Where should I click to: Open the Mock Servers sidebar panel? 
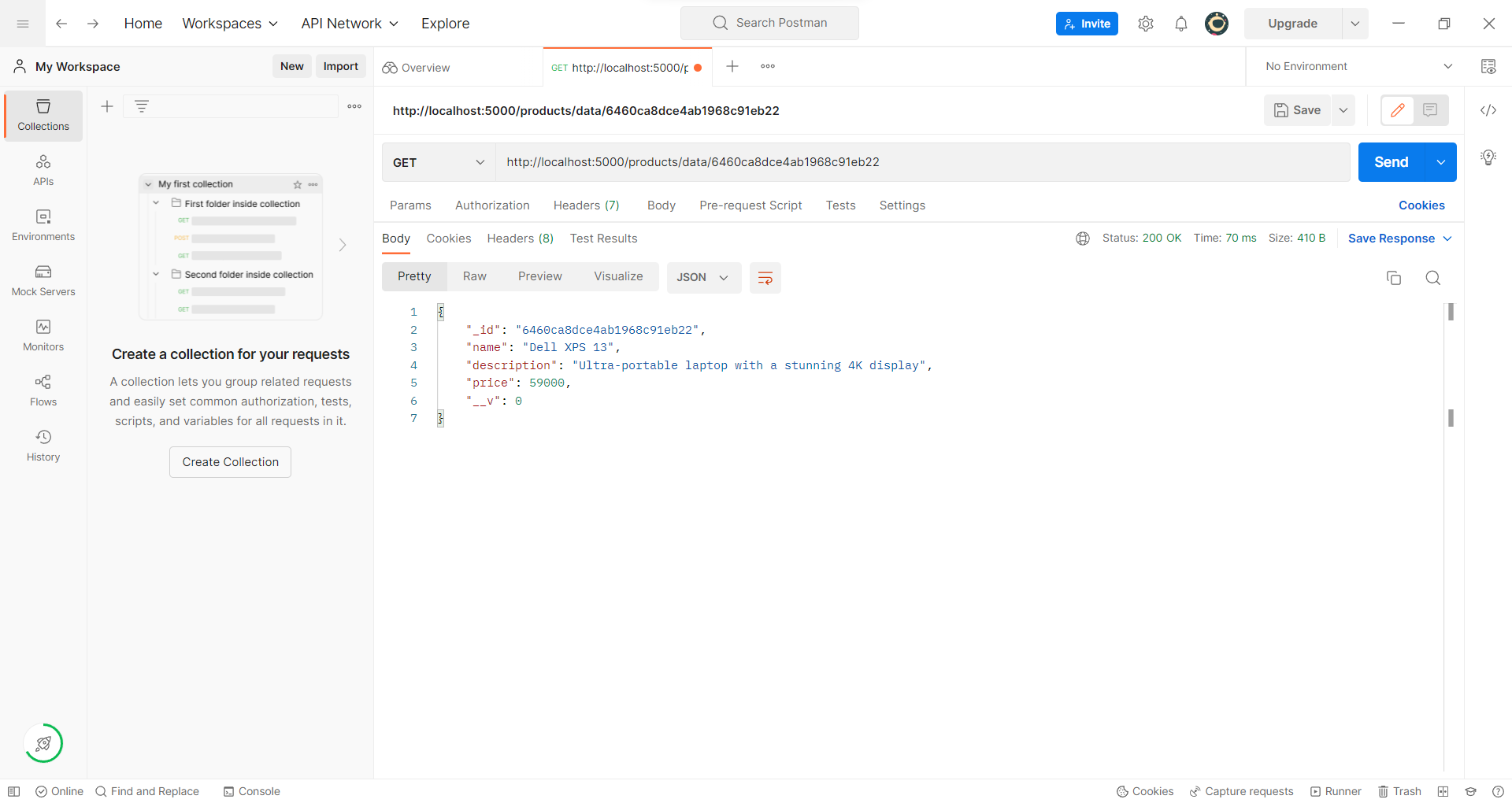pos(43,281)
